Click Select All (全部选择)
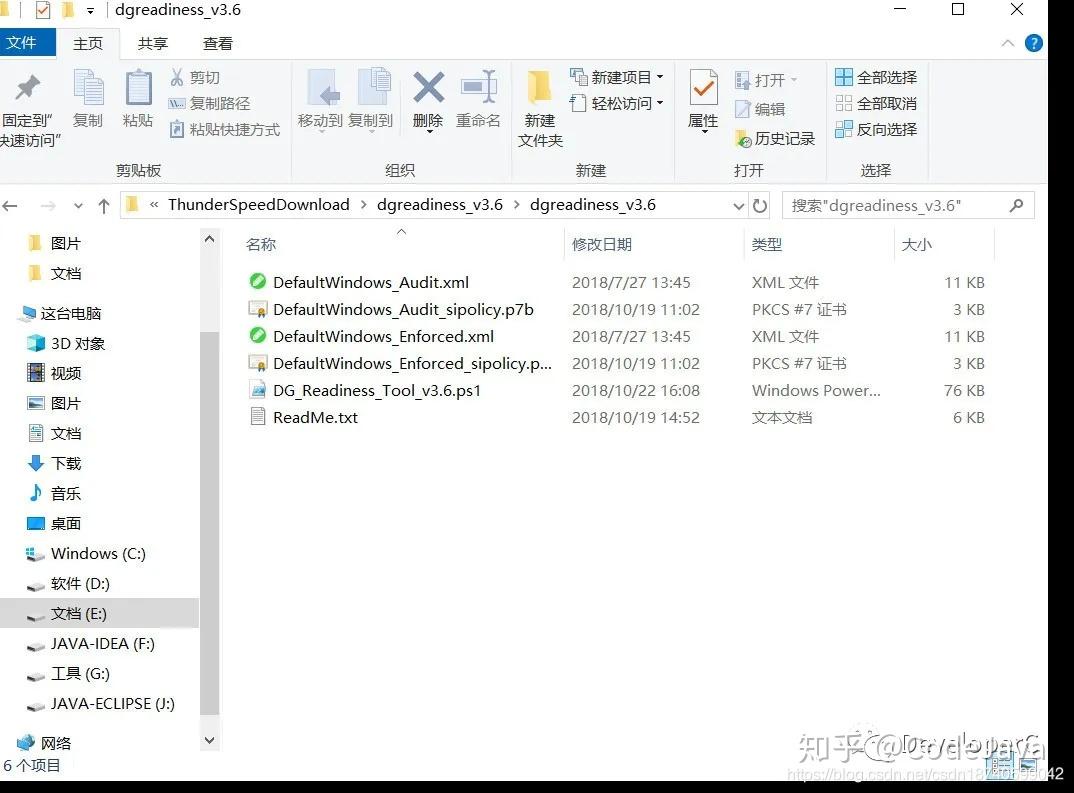This screenshot has height=793, width=1074. pyautogui.click(x=876, y=77)
